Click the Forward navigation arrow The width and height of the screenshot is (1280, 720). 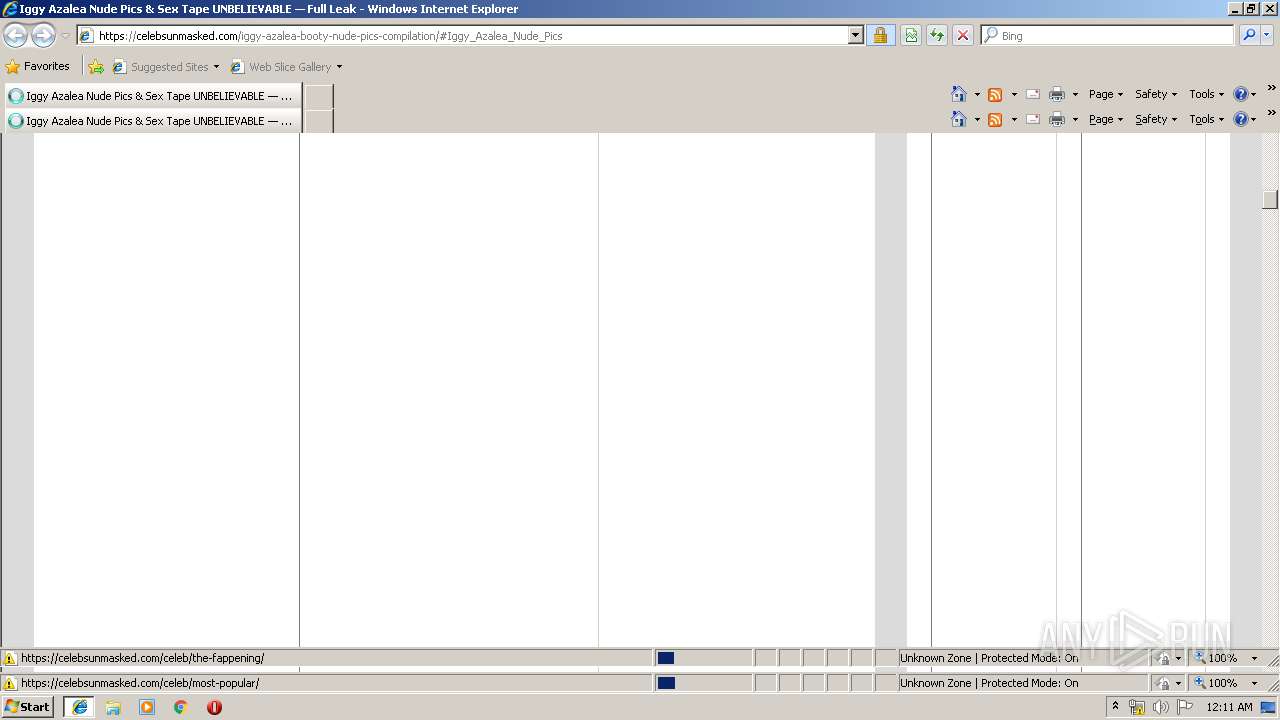pyautogui.click(x=43, y=36)
